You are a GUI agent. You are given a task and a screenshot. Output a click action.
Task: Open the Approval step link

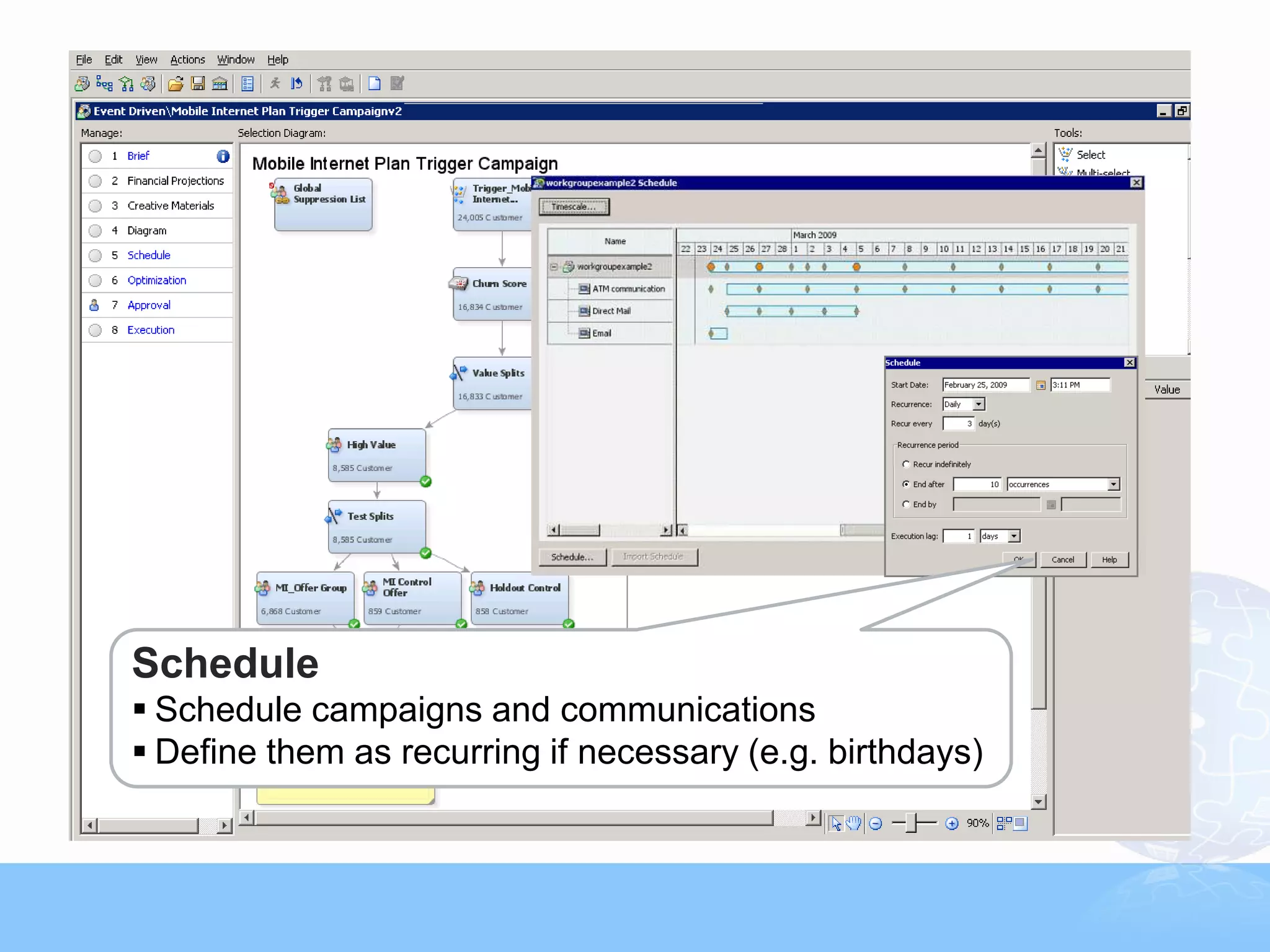click(149, 305)
